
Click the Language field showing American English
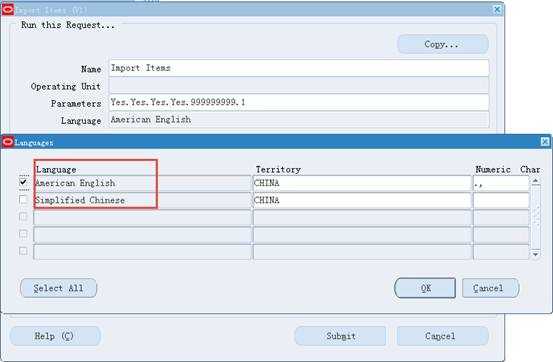[x=299, y=120]
